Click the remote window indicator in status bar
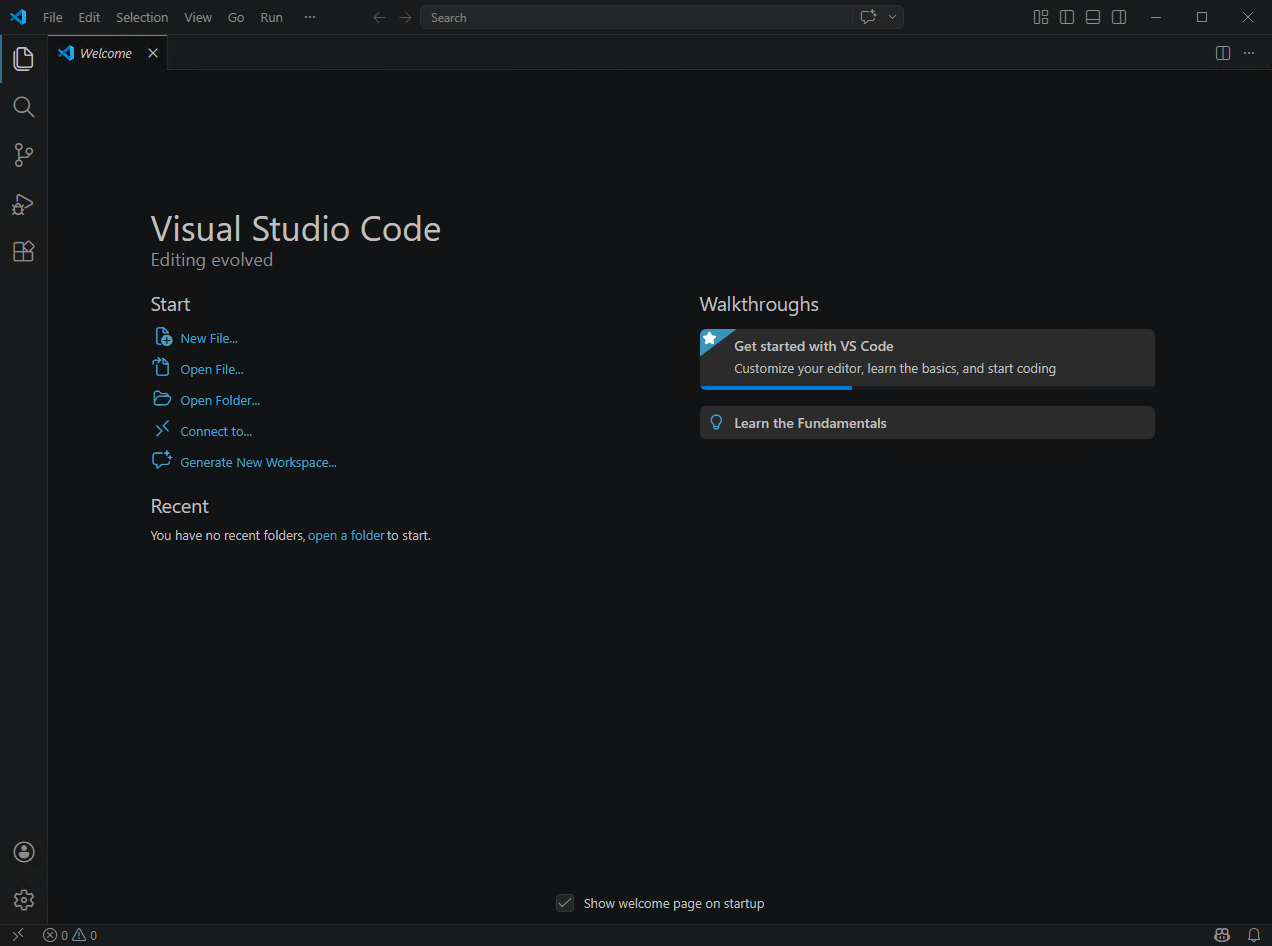1272x946 pixels. coord(17,935)
